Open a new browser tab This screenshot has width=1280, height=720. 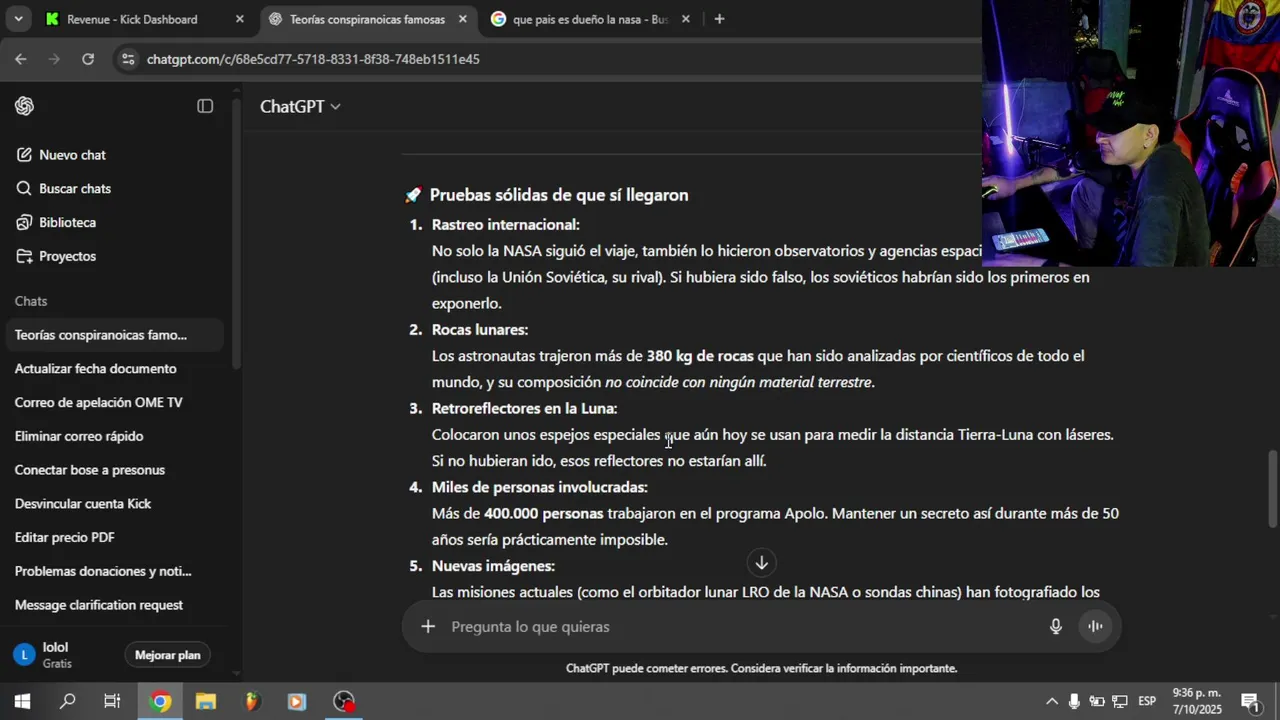(719, 19)
